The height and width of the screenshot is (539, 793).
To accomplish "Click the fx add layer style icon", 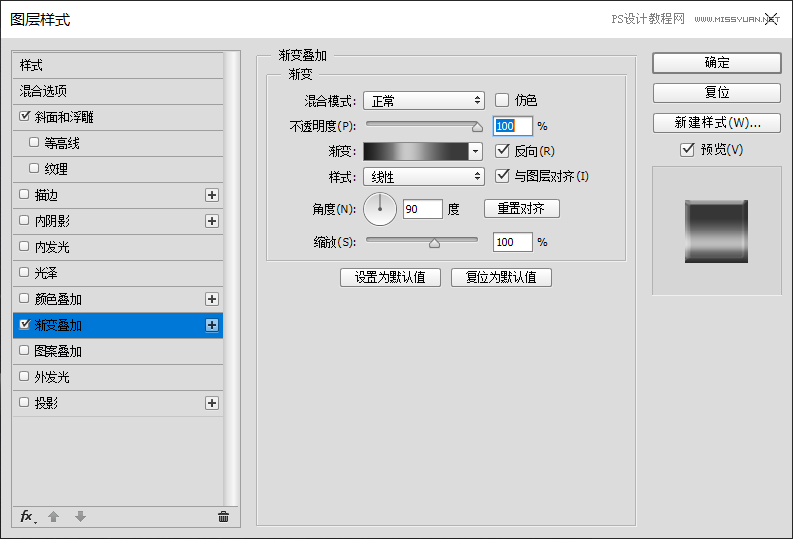I will pyautogui.click(x=28, y=516).
